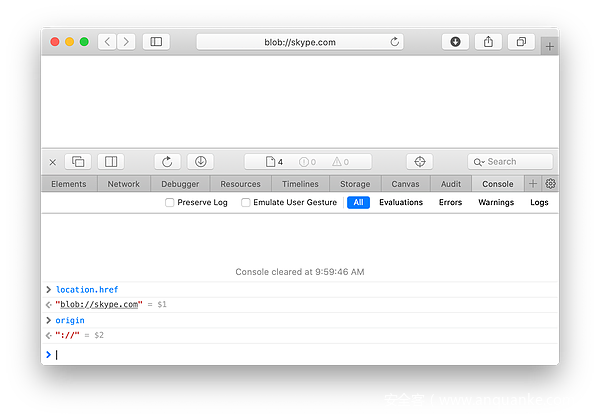The width and height of the screenshot is (600, 419).
Task: Add a new inspector tab
Action: pos(533,184)
